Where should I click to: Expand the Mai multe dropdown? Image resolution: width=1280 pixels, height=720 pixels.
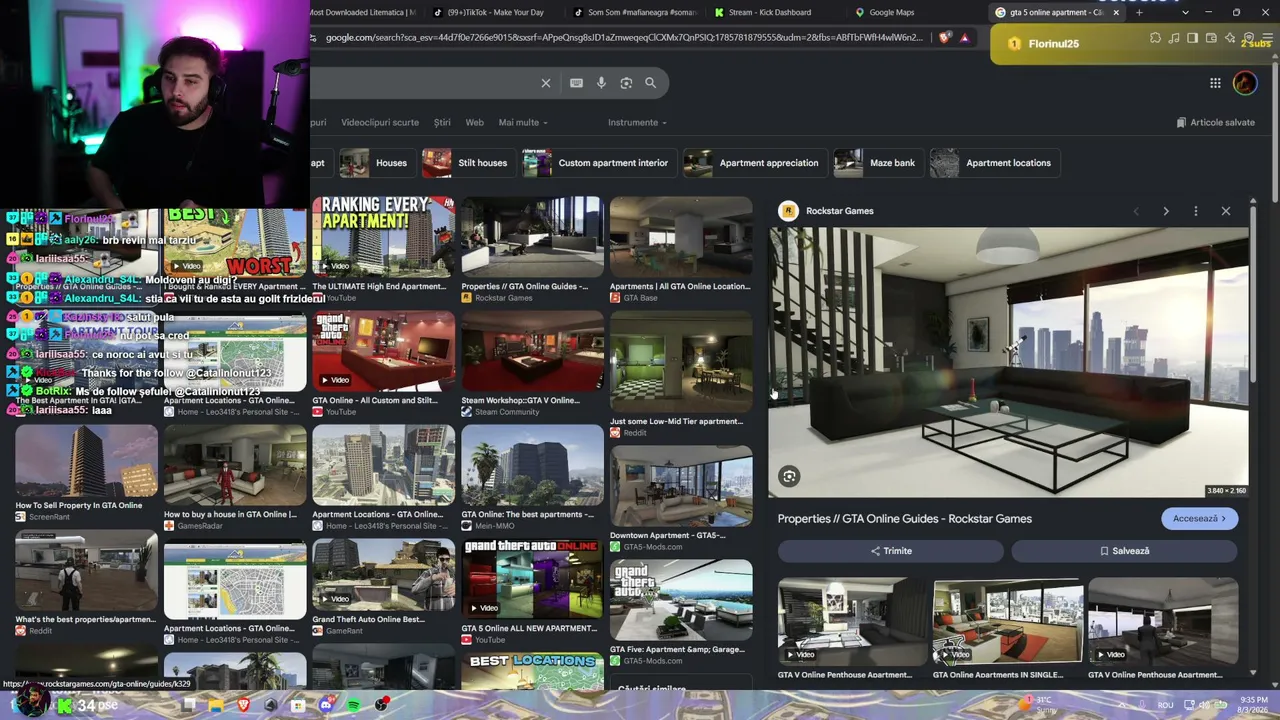(x=524, y=122)
